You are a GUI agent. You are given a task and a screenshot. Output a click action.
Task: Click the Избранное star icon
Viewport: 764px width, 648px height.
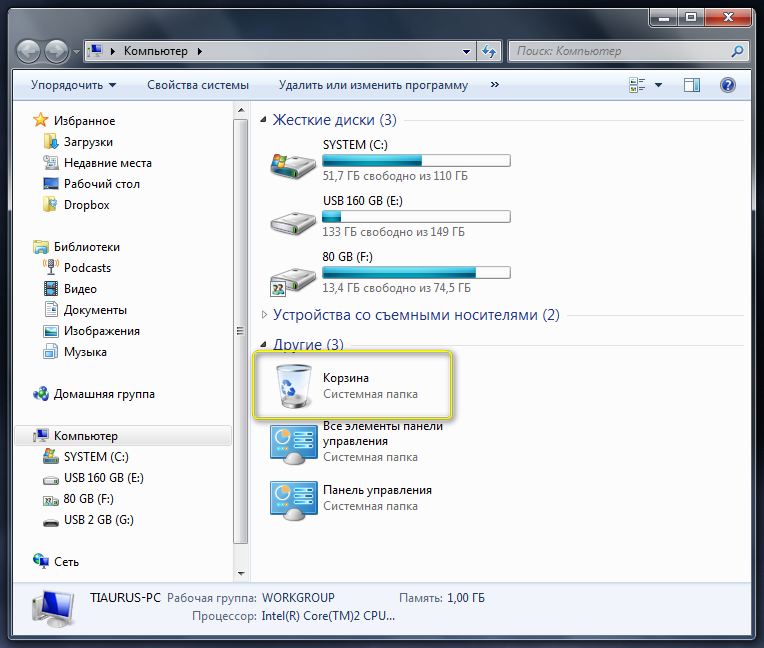(x=40, y=120)
